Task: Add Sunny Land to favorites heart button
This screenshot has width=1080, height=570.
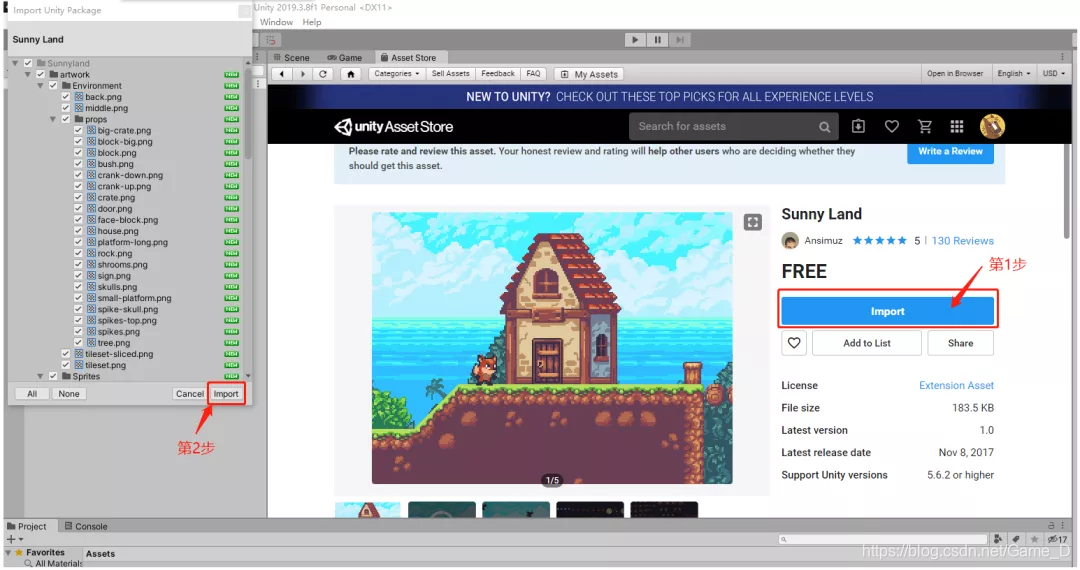Action: coord(793,343)
